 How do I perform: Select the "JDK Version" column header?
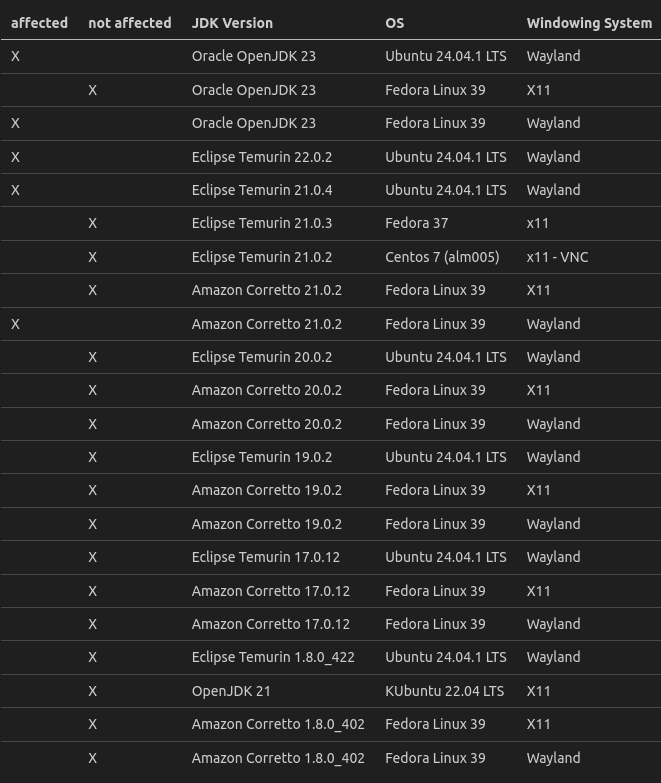tap(232, 23)
